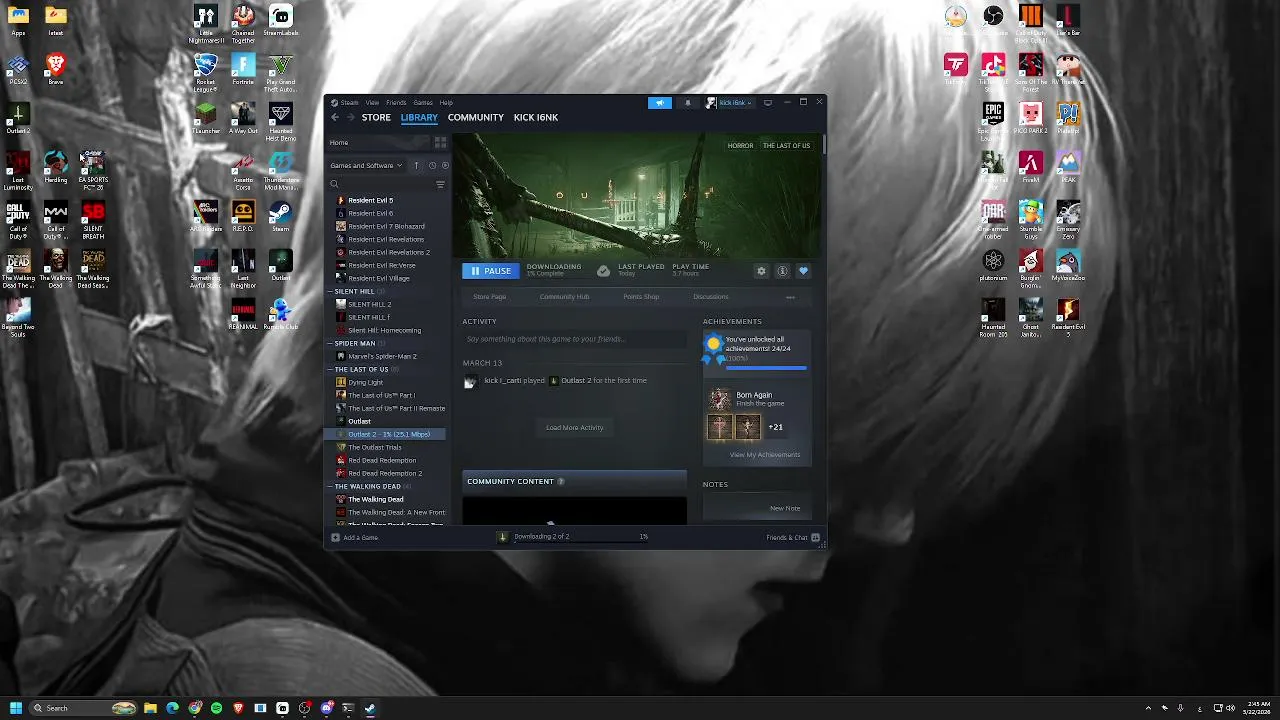
Task: Click the achievements progress bar
Action: [765, 368]
